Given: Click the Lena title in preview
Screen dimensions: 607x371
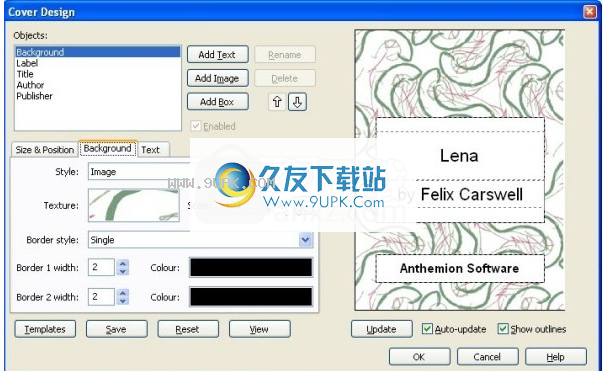Looking at the screenshot, I should point(459,156).
